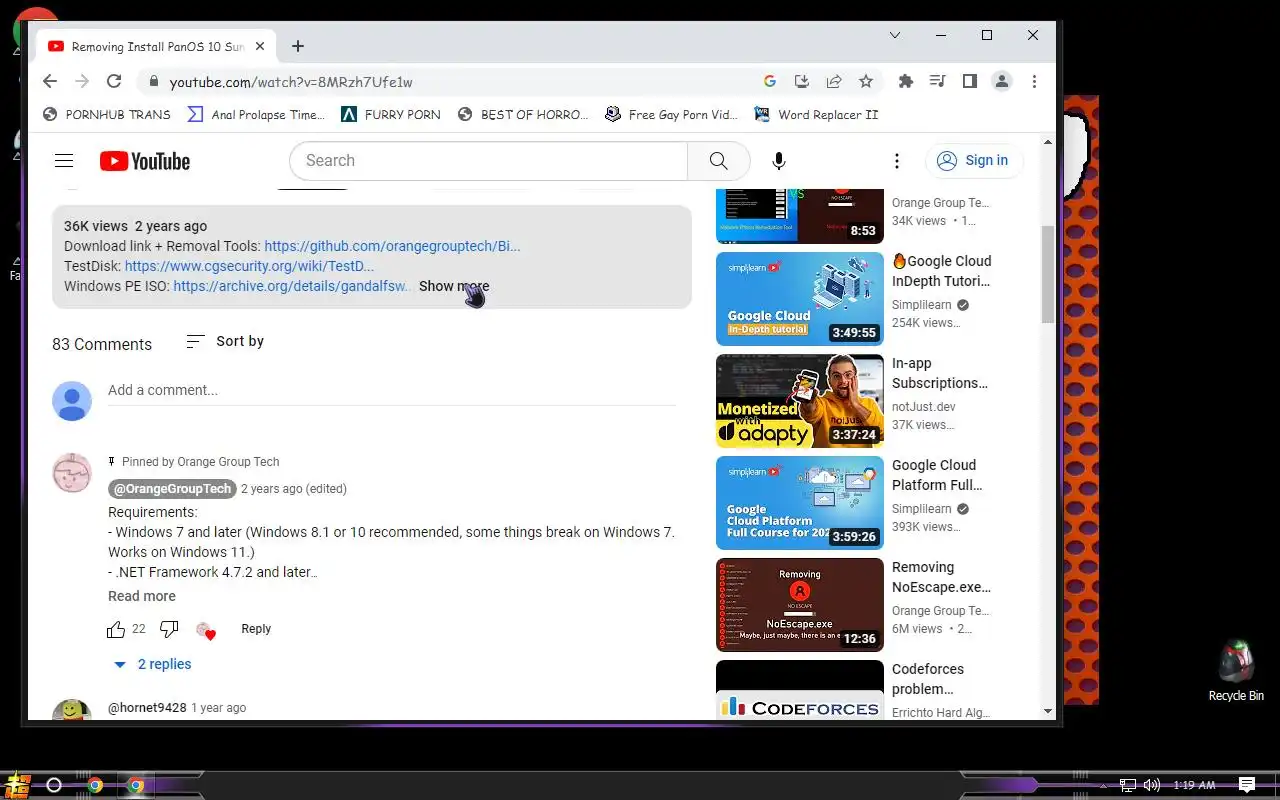Open the volume control in system tray

point(1152,785)
